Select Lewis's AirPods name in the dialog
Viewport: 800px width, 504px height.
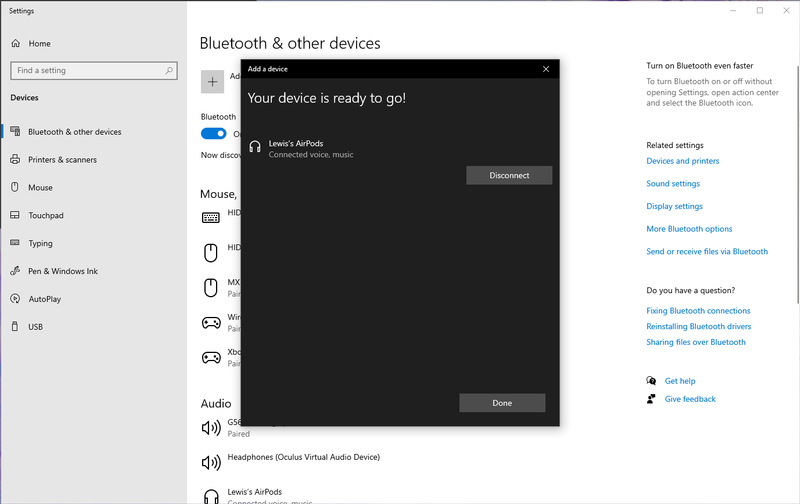tap(296, 143)
